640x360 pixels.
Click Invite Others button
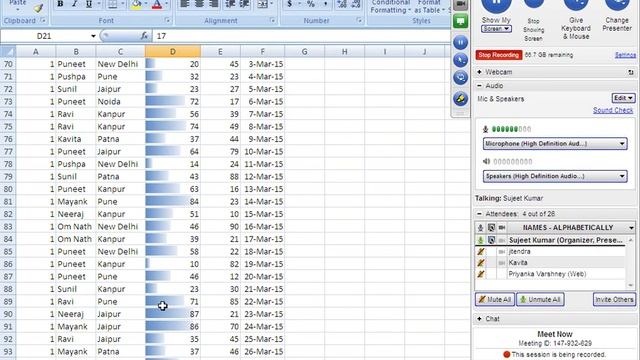click(614, 299)
